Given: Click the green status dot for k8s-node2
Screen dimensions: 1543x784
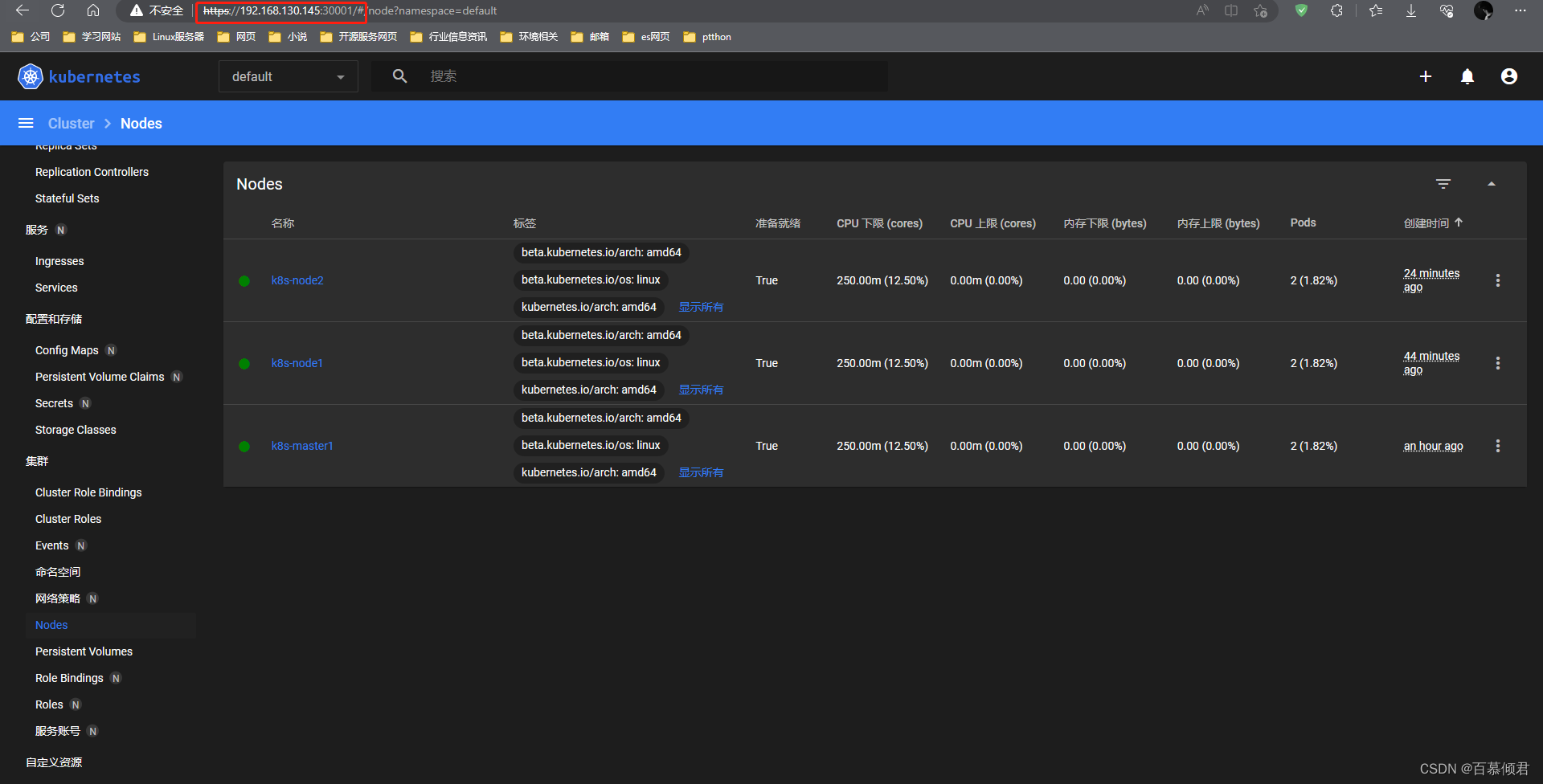Looking at the screenshot, I should (244, 281).
